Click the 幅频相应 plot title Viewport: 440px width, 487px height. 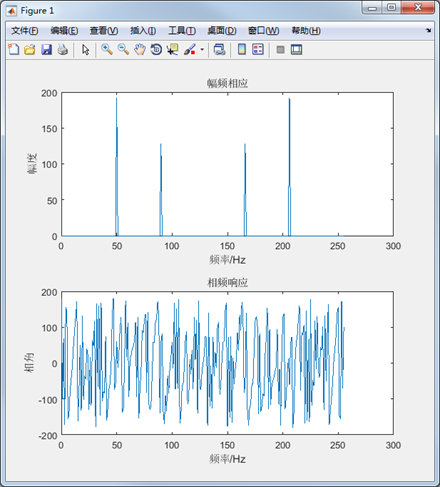click(227, 83)
